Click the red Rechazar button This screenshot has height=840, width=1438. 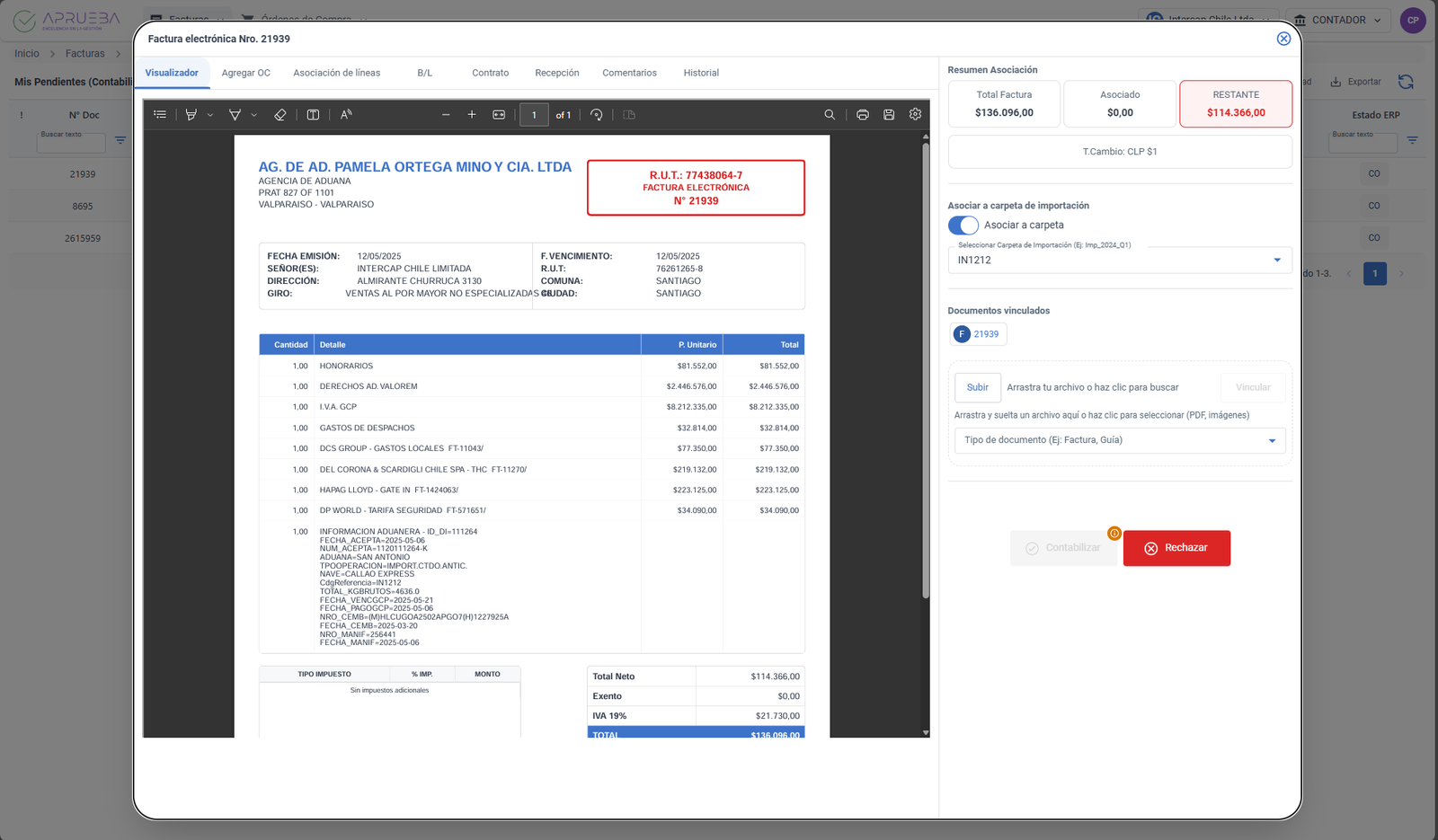point(1176,548)
